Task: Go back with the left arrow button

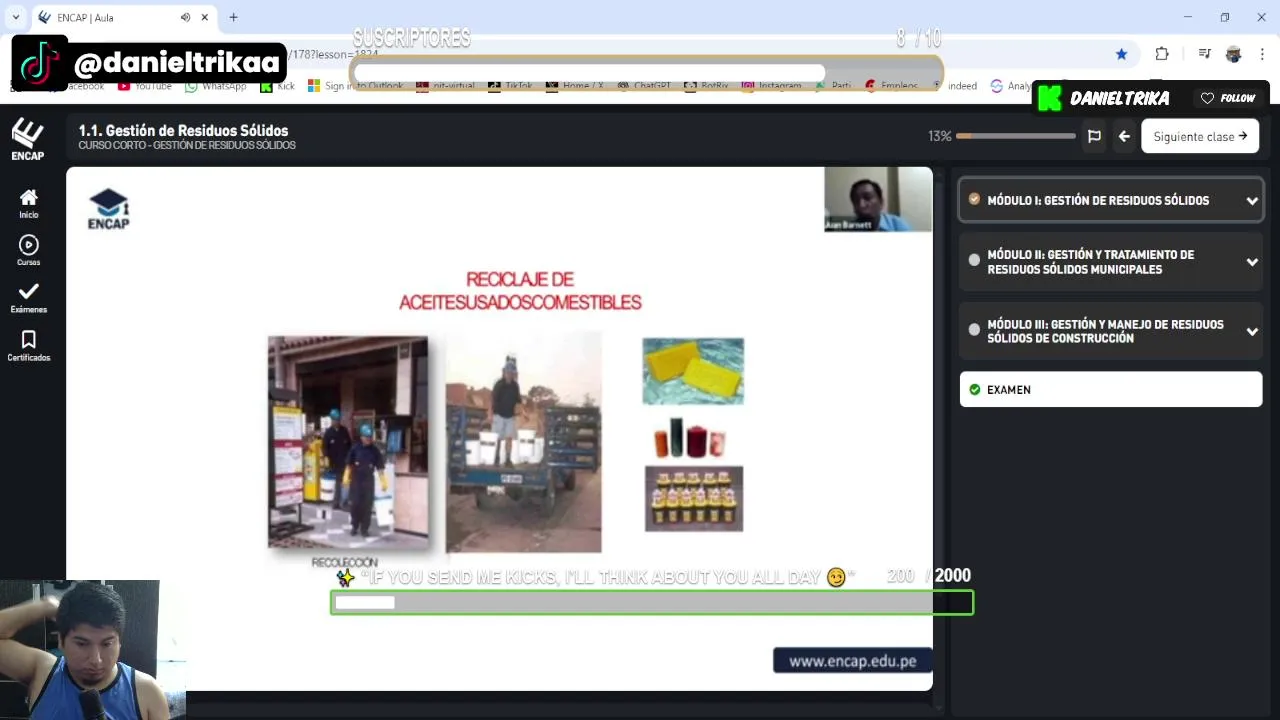Action: coord(1124,136)
